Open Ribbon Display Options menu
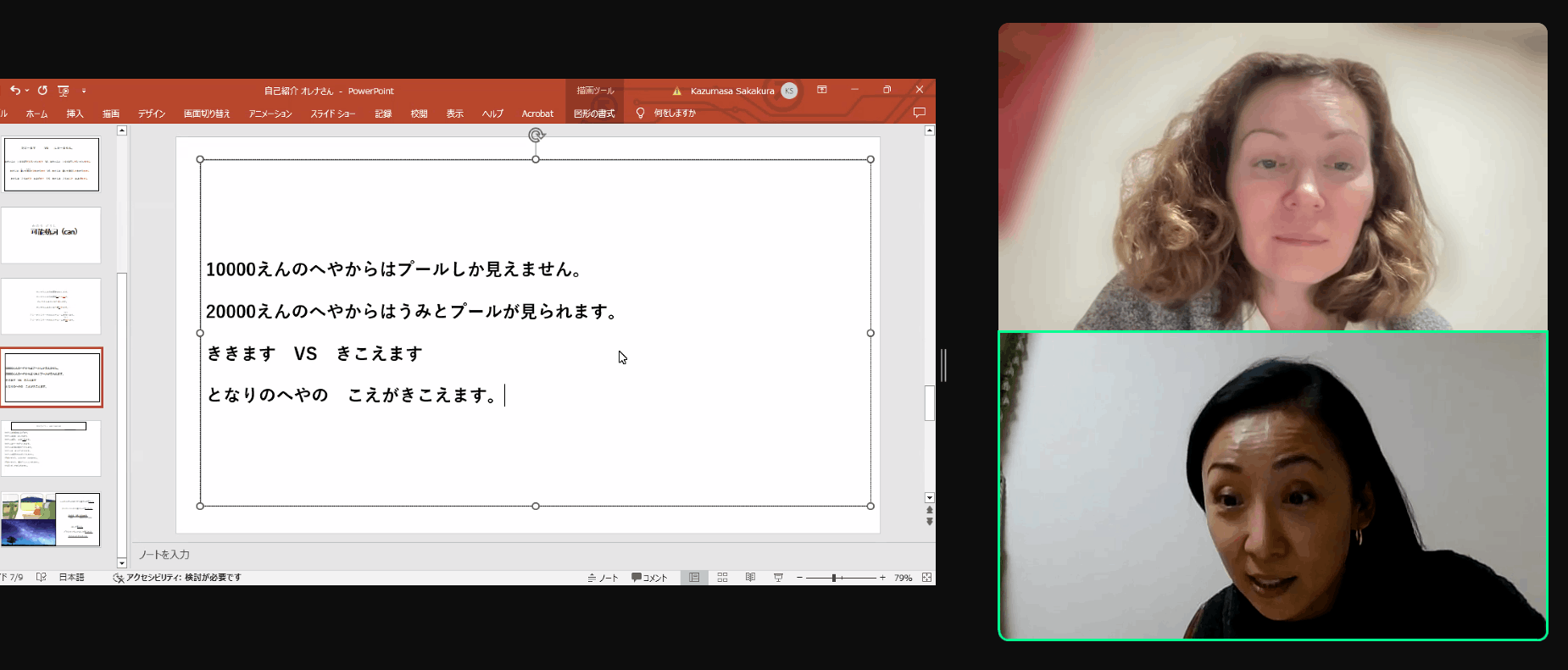Viewport: 1568px width, 670px height. click(821, 90)
